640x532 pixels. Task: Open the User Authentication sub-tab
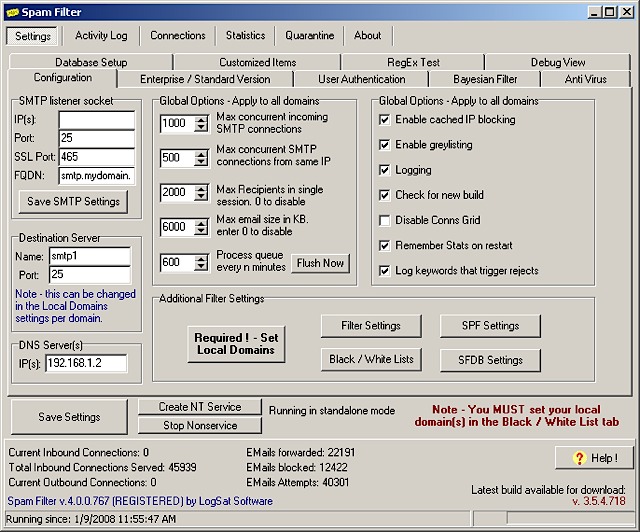tap(362, 79)
